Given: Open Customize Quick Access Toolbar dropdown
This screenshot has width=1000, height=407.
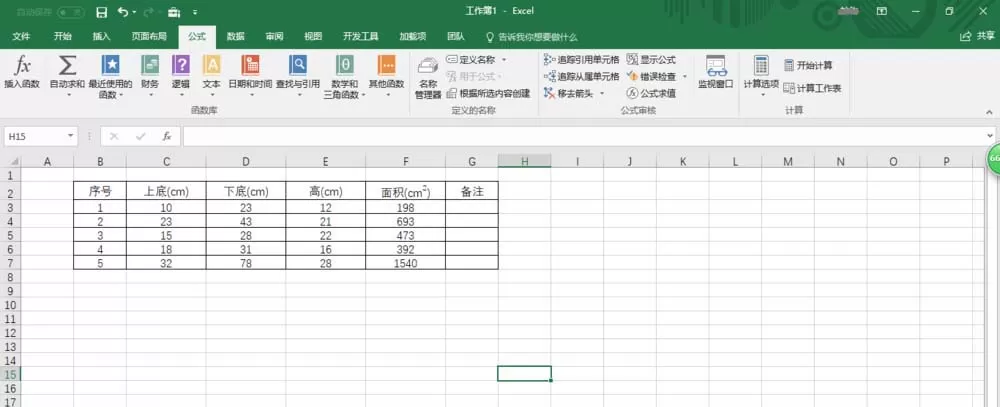Looking at the screenshot, I should tap(195, 12).
